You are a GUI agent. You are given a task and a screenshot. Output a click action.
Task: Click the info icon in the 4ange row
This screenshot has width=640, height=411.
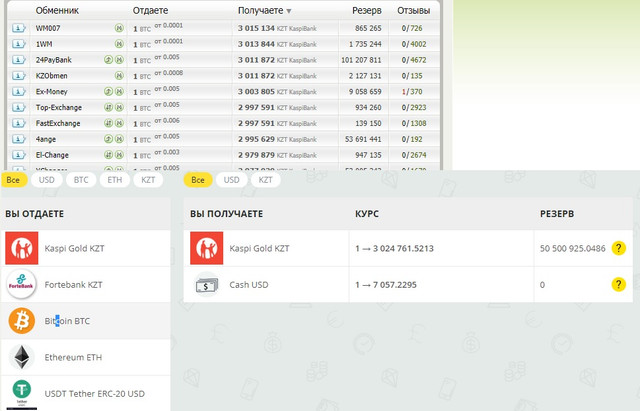(19, 139)
